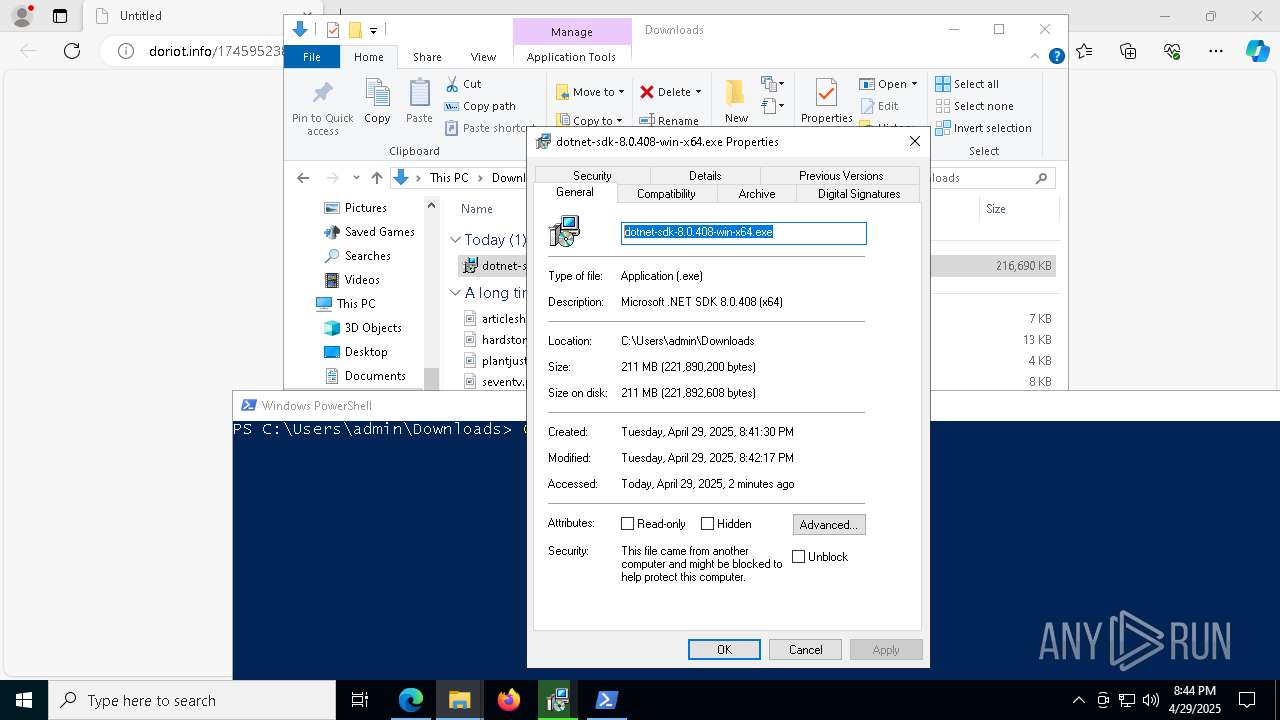Open the File menu in Explorer

coord(312,57)
